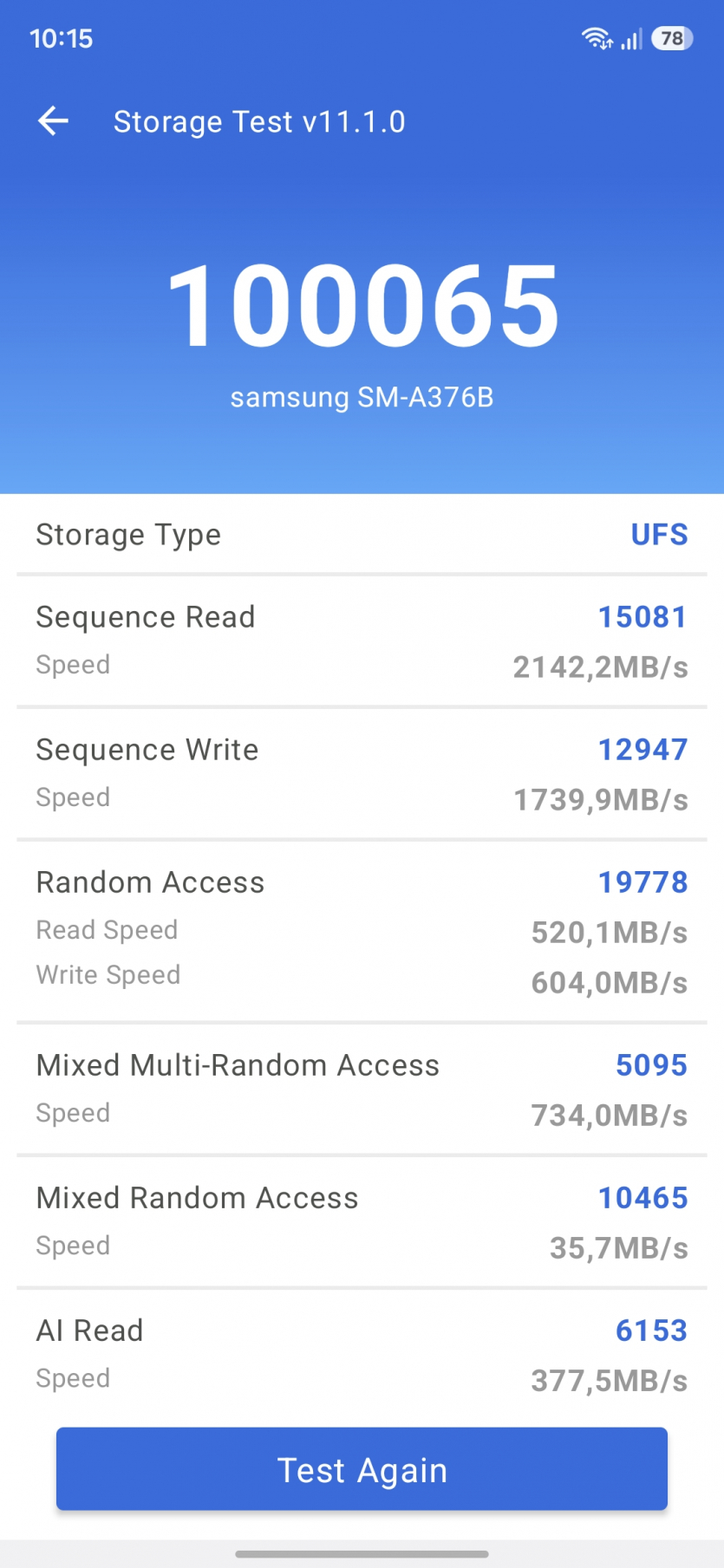The image size is (724, 1568).
Task: Tap the Random Access score 19778
Action: (642, 882)
